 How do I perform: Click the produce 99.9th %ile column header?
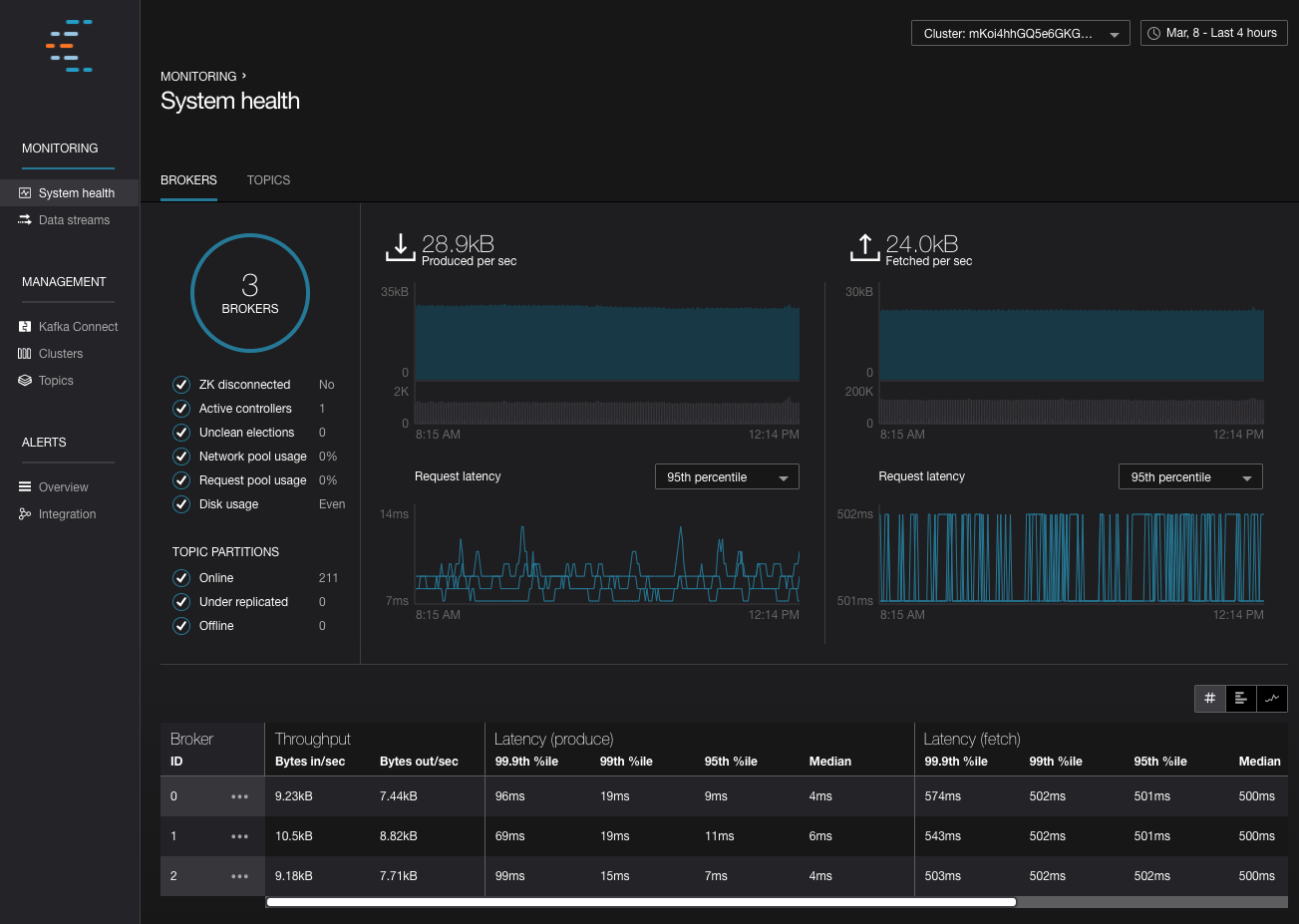526,762
